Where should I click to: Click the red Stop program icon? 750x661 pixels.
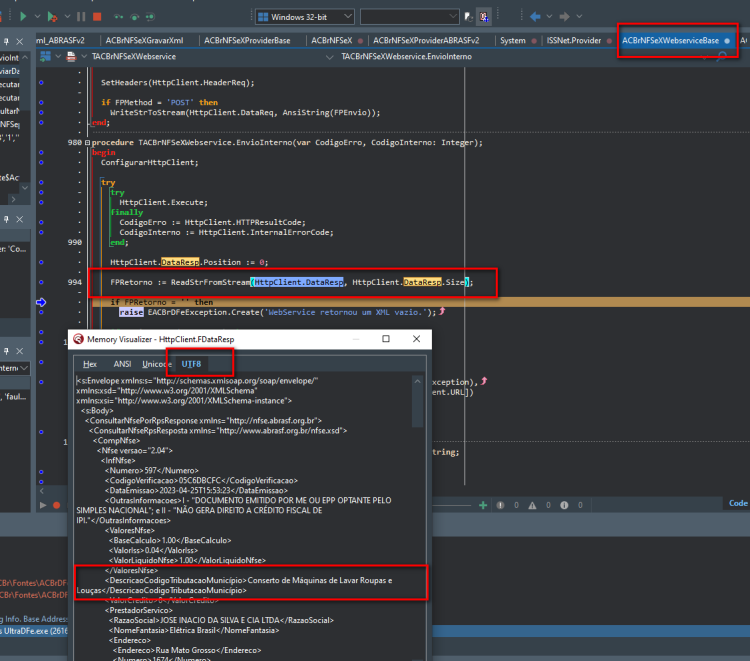pyautogui.click(x=97, y=17)
